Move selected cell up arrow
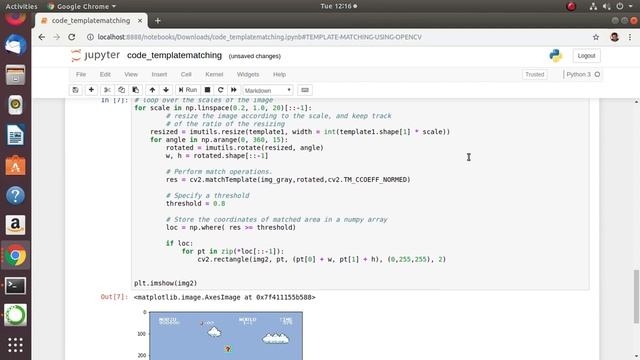Screen dimensions: 640x360 click(152, 90)
